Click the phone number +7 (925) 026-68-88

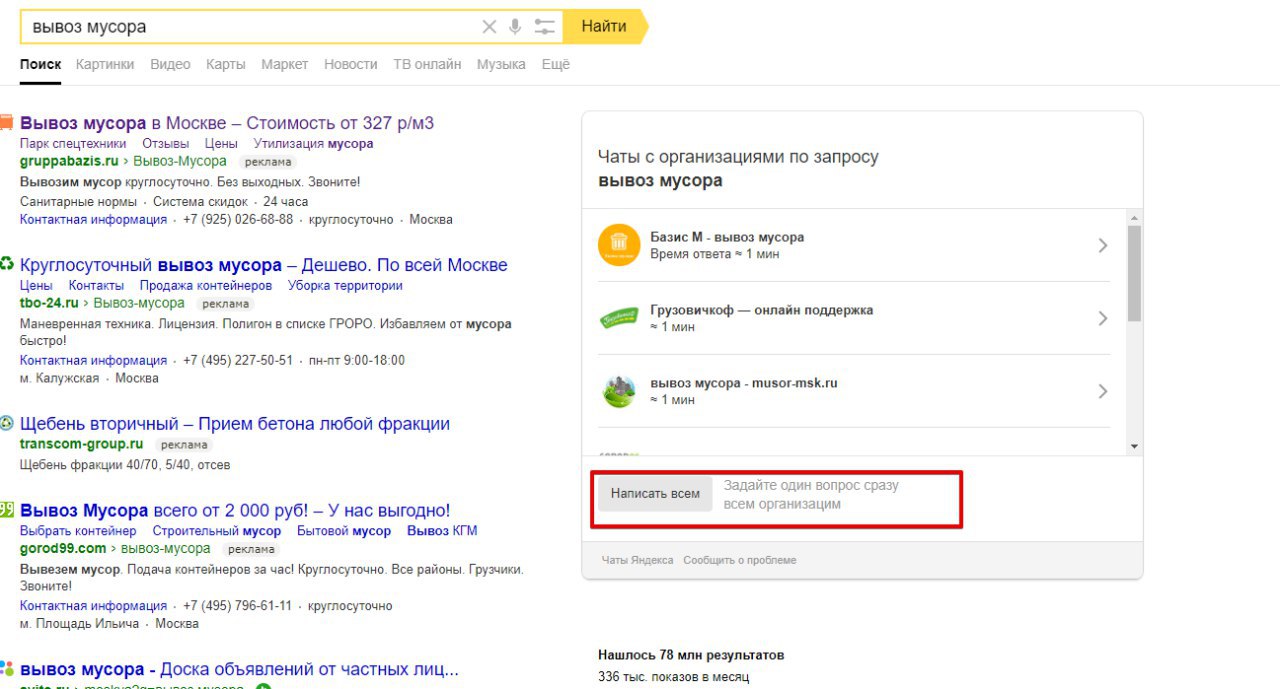click(238, 219)
